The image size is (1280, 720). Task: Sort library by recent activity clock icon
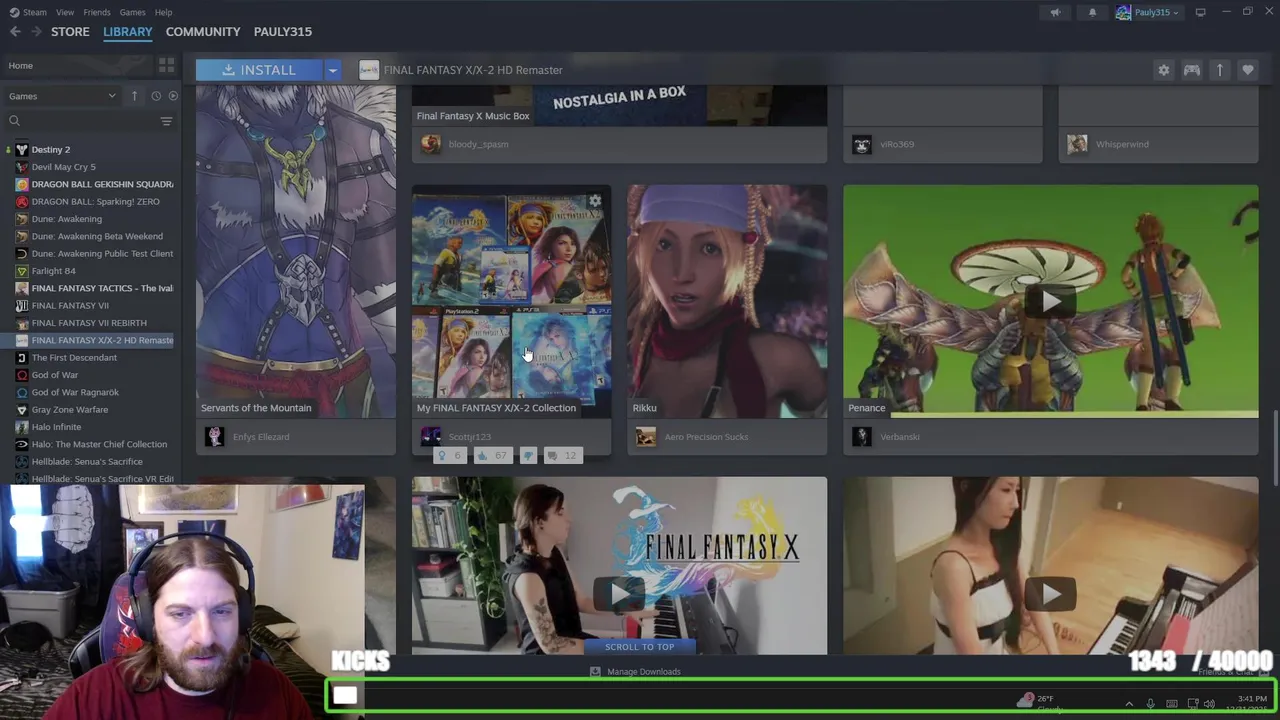156,96
